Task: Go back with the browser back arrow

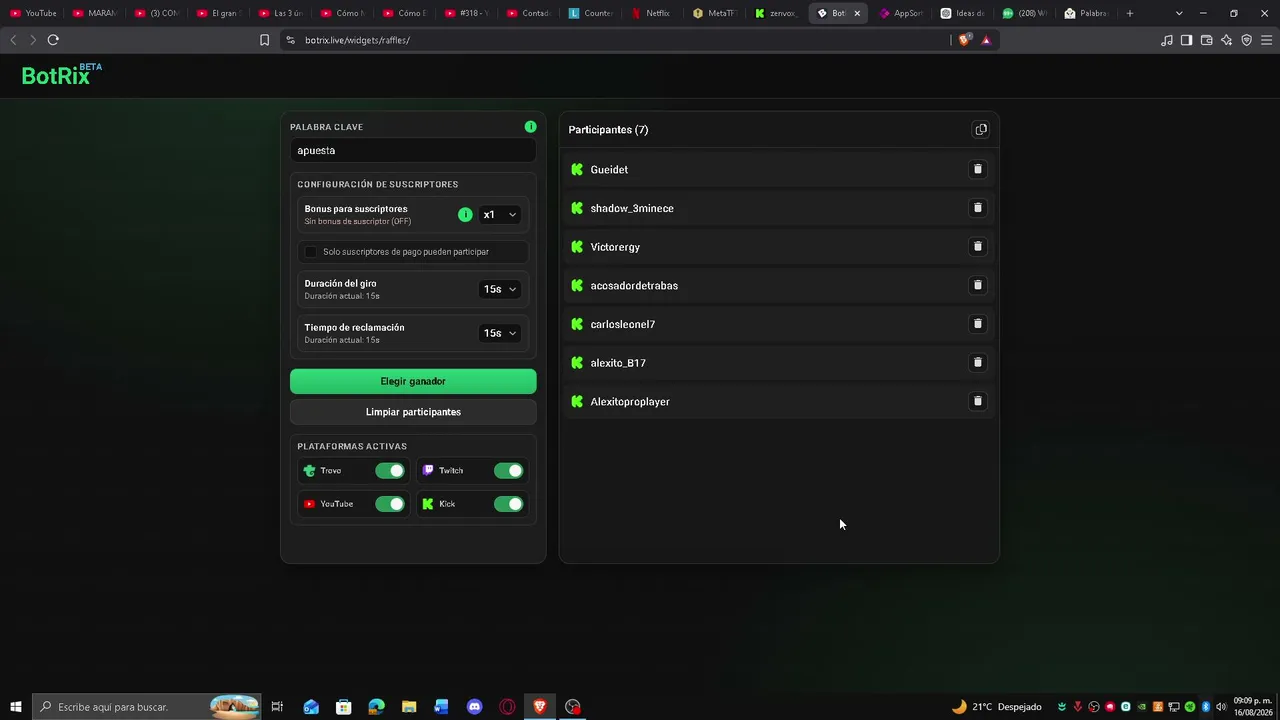Action: [13, 40]
